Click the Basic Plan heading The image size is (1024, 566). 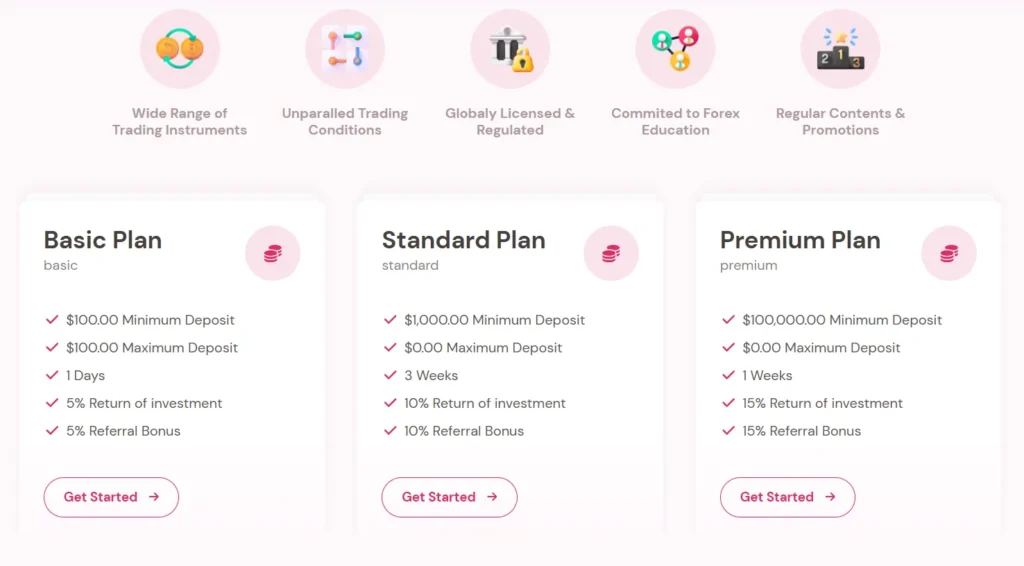(x=103, y=240)
